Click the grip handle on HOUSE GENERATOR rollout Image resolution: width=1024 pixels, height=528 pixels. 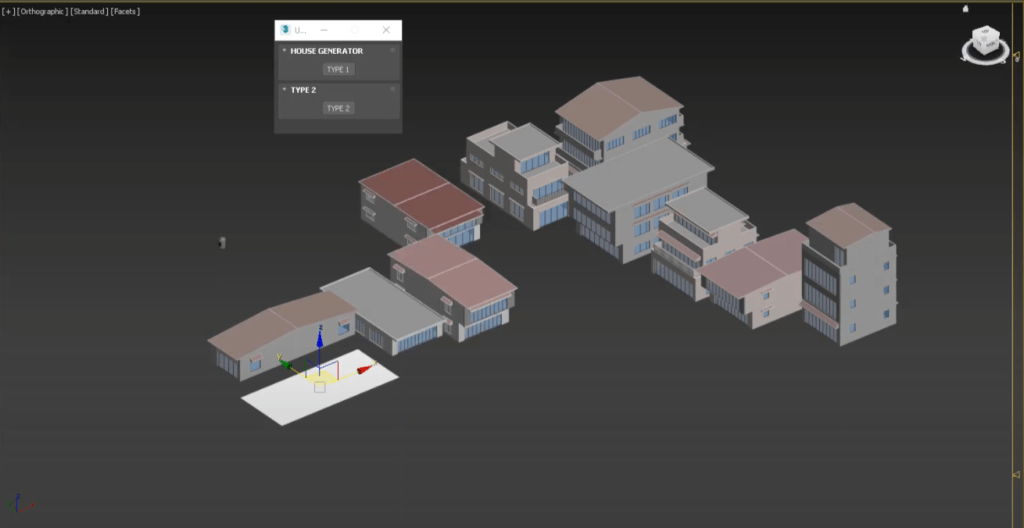pyautogui.click(x=392, y=50)
